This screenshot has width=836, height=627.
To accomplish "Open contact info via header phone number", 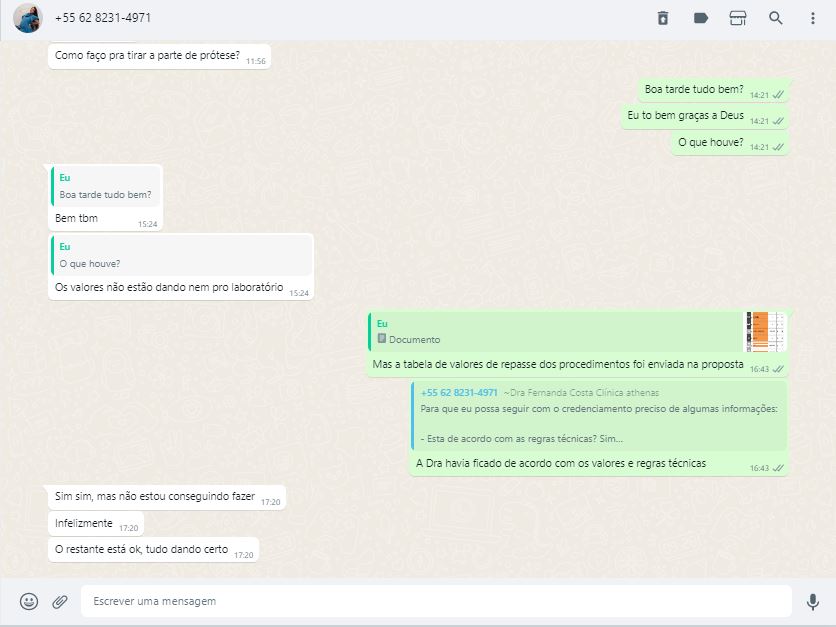I will tap(103, 18).
